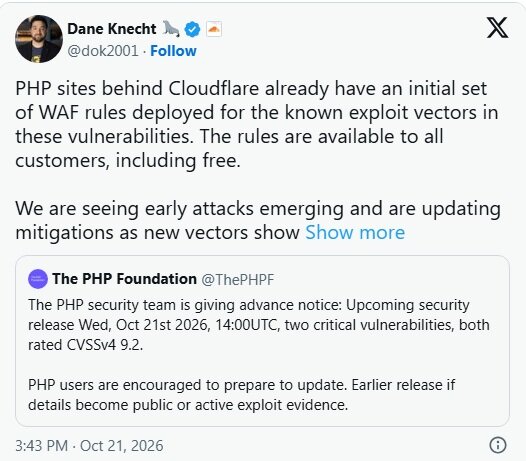Follow the @dok2001 account
The image size is (526, 461).
click(173, 51)
